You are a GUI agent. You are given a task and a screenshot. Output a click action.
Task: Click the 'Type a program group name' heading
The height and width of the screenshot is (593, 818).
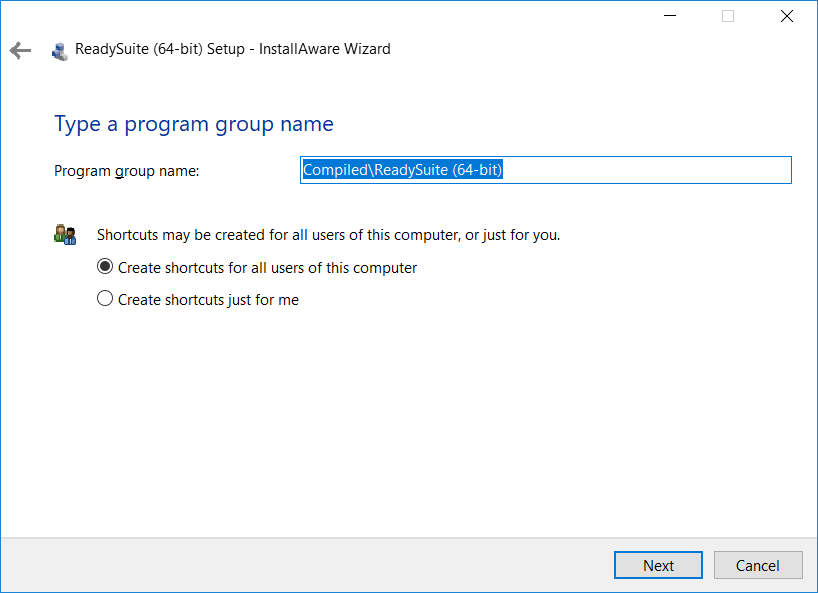(194, 125)
